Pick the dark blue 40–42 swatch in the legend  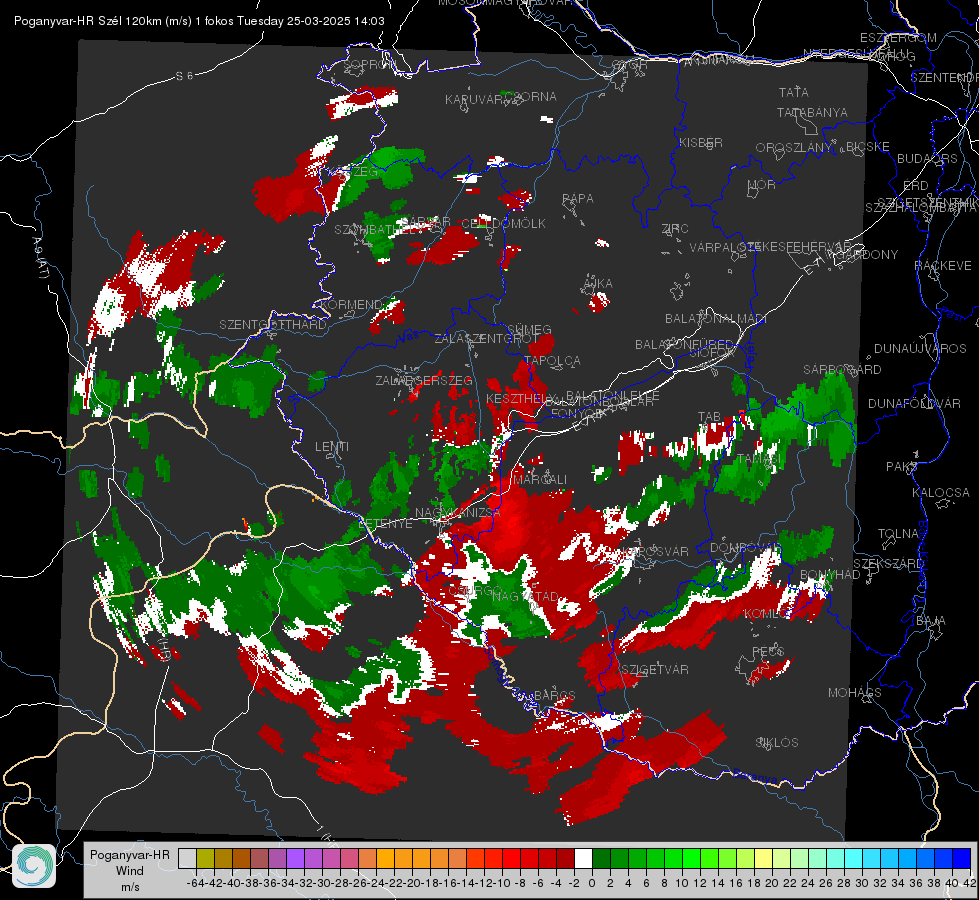click(x=962, y=858)
